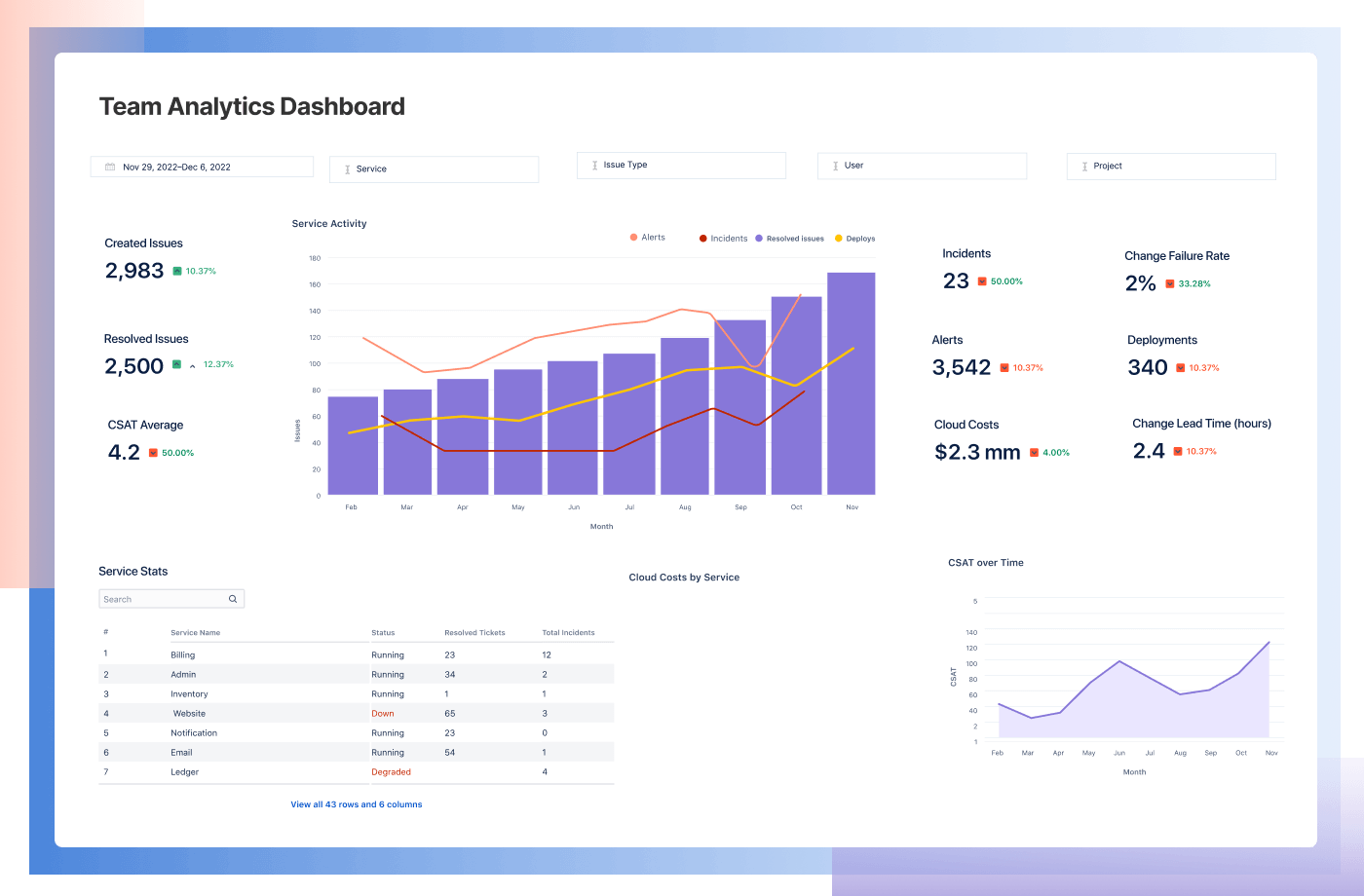This screenshot has width=1364, height=896.
Task: Click the filter icon in the Service field
Action: point(347,169)
